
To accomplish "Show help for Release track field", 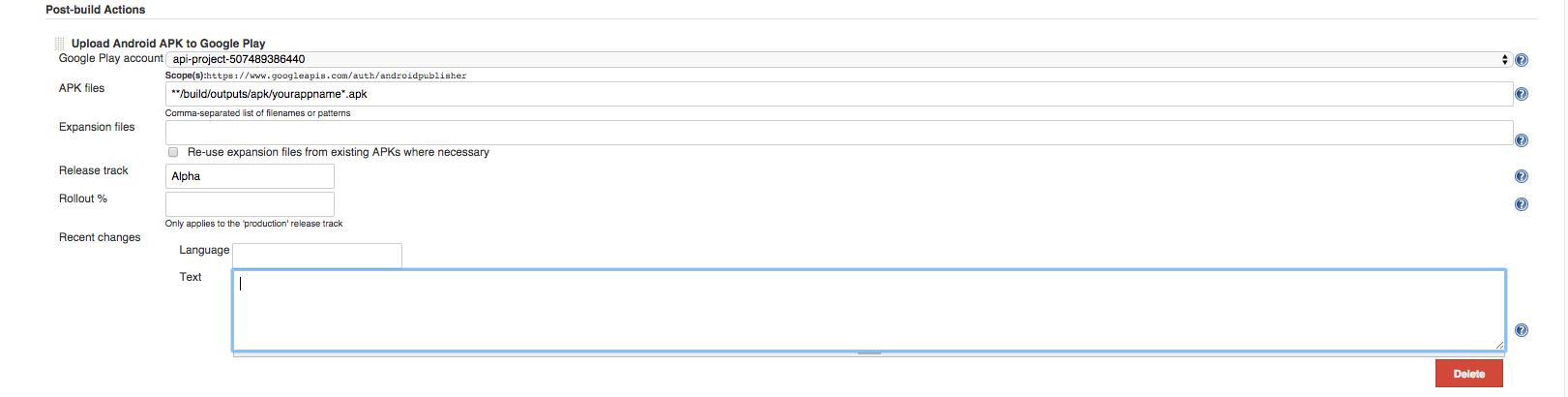I will click(x=1521, y=176).
